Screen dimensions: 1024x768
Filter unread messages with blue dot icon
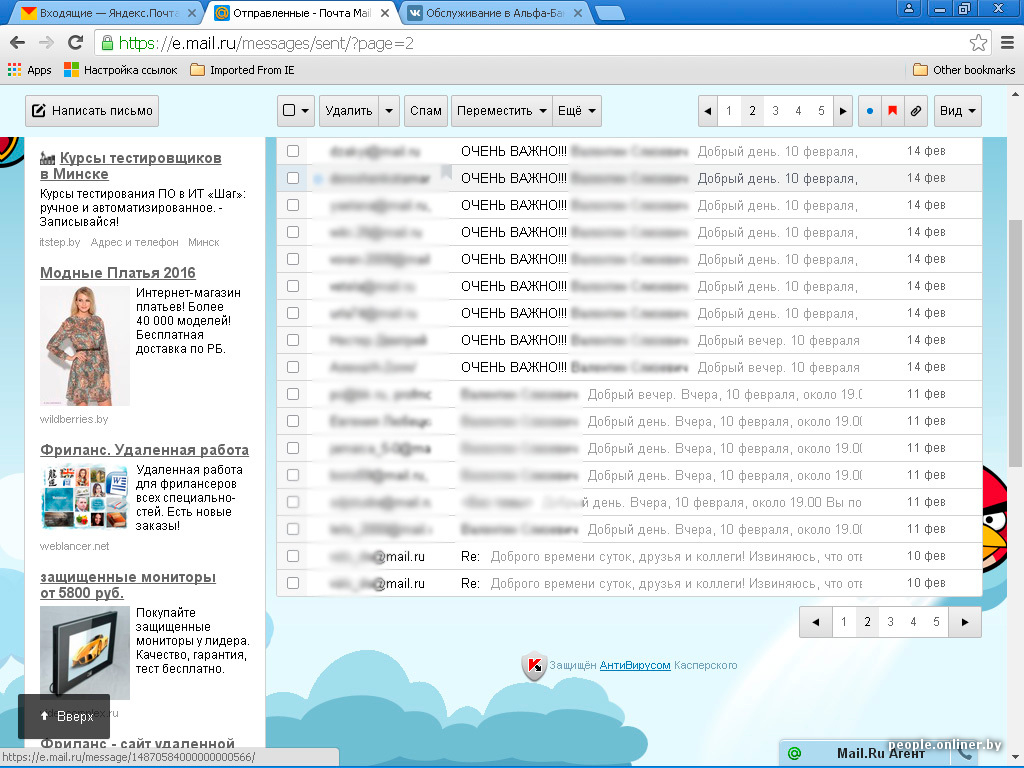(869, 111)
